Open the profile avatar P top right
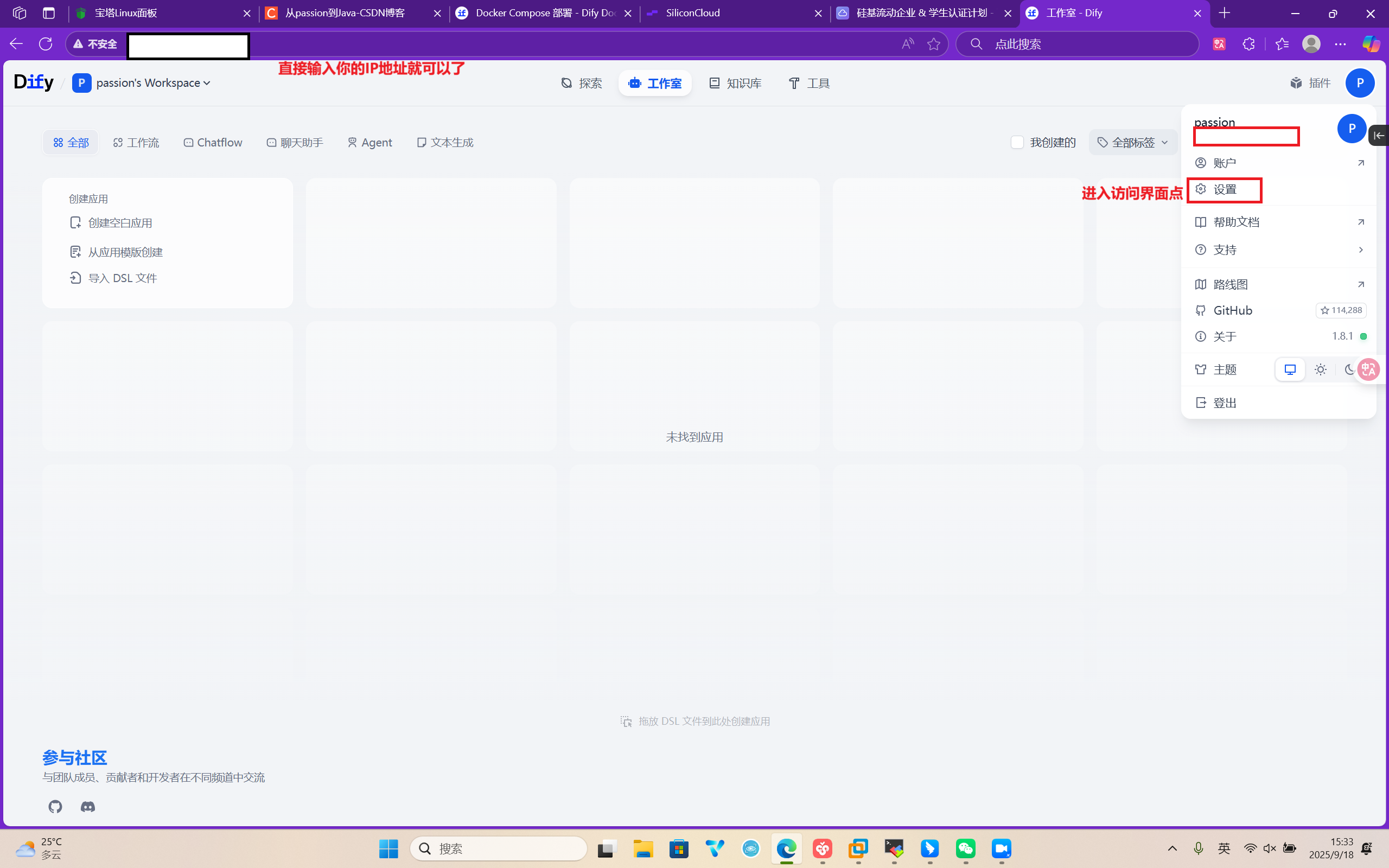This screenshot has height=868, width=1389. (1360, 82)
